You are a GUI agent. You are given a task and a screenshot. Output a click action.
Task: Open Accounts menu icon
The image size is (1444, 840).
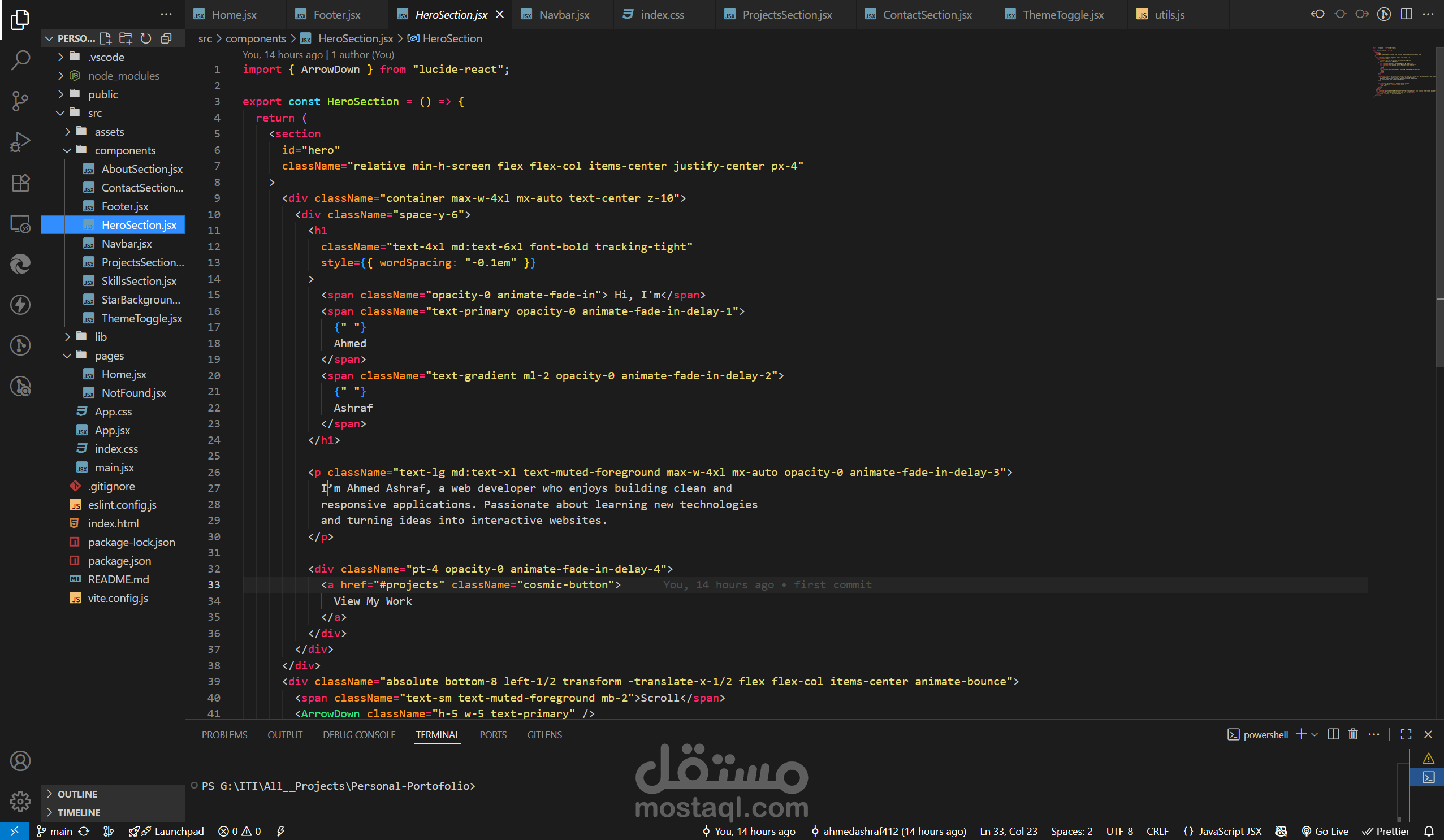(x=20, y=761)
